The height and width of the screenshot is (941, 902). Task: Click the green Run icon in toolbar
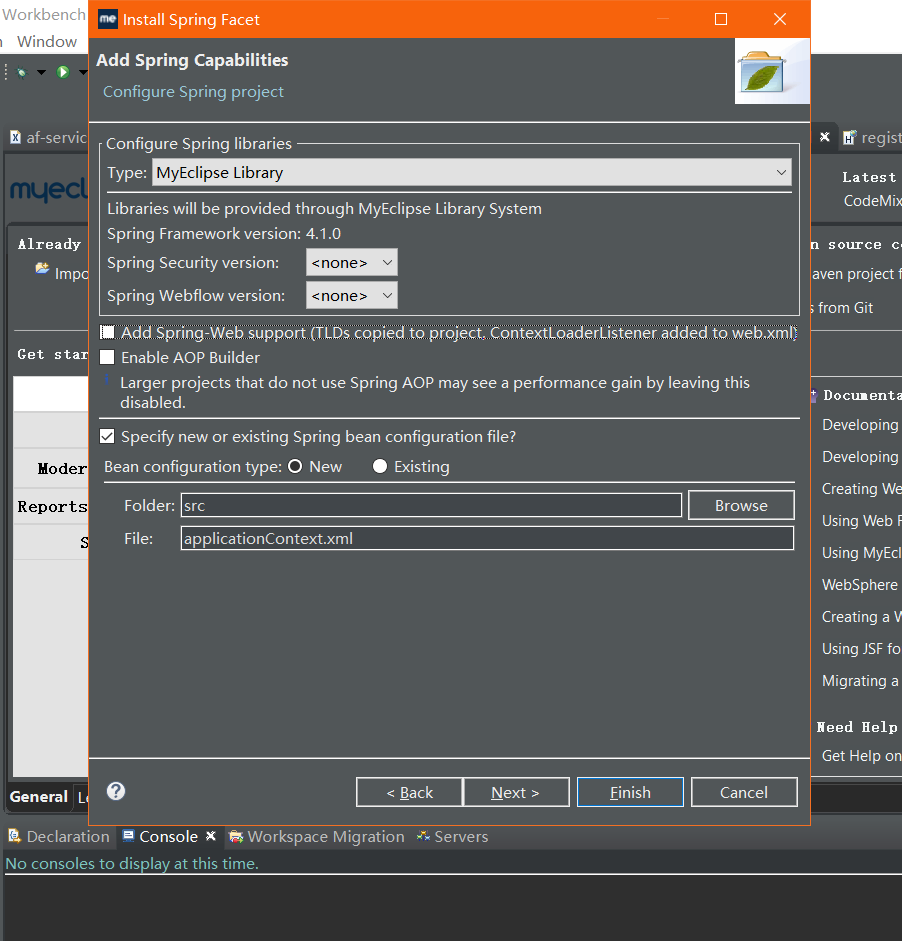(x=63, y=72)
